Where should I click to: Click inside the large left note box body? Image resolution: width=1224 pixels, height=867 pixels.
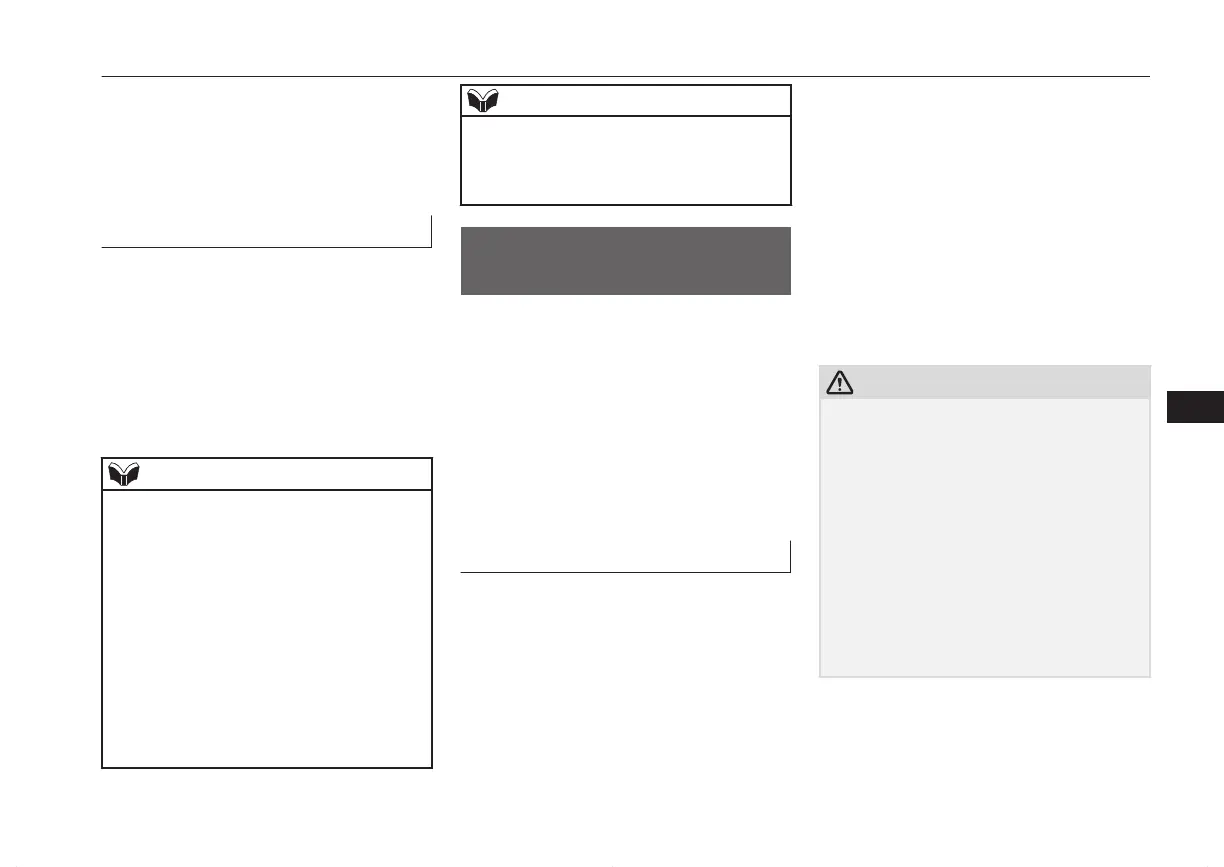tap(267, 628)
